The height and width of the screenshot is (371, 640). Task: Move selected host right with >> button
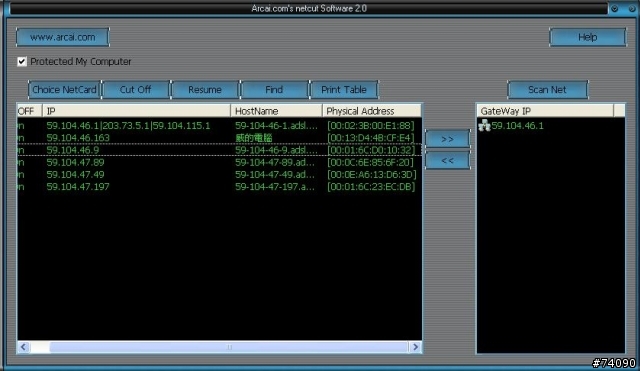[x=447, y=139]
